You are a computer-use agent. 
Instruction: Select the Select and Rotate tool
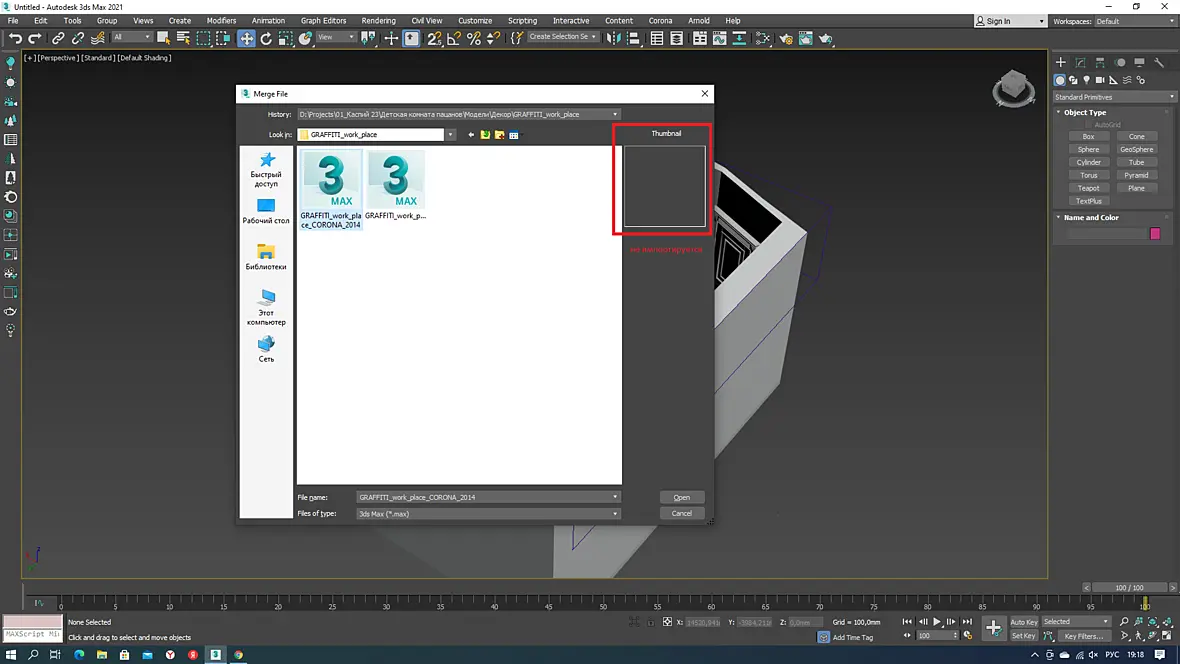coord(266,38)
